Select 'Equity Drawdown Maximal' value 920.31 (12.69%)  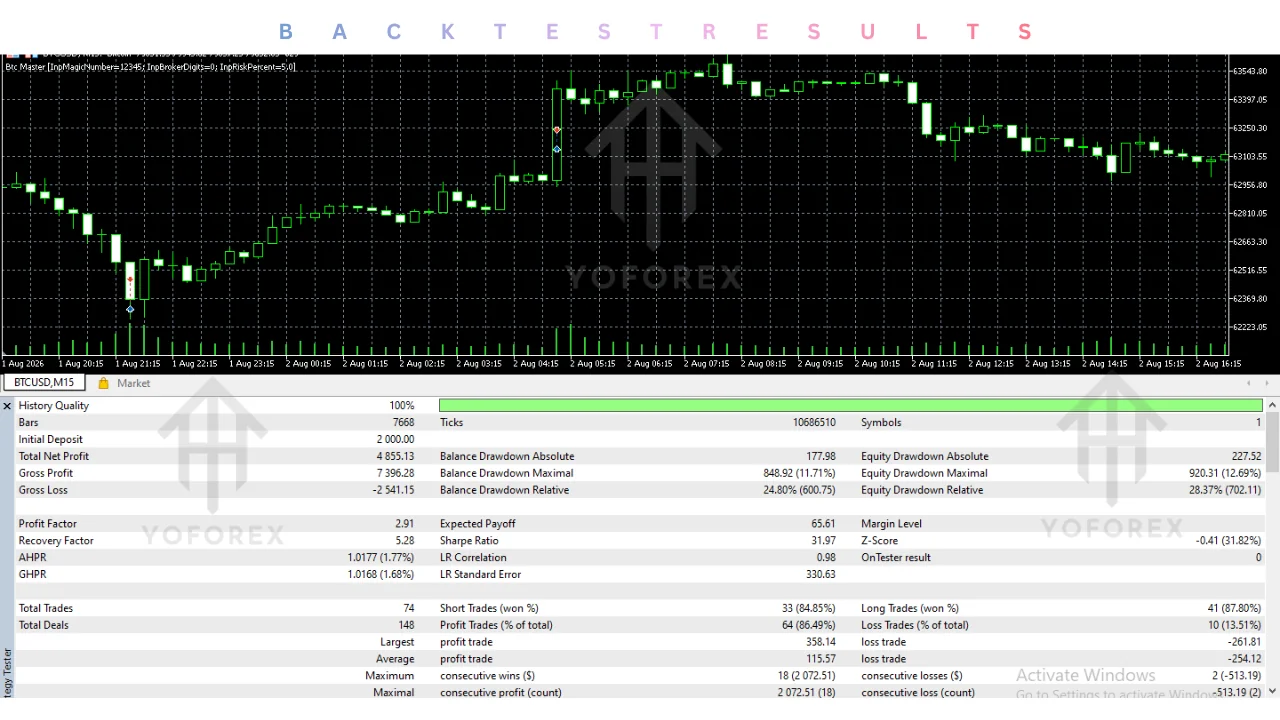(1225, 473)
